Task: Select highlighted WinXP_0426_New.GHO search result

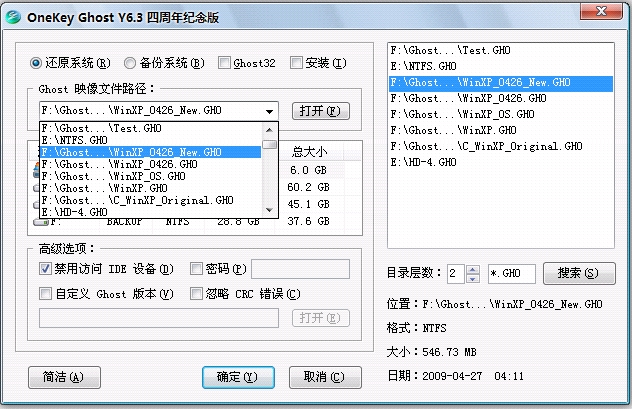Action: (501, 82)
